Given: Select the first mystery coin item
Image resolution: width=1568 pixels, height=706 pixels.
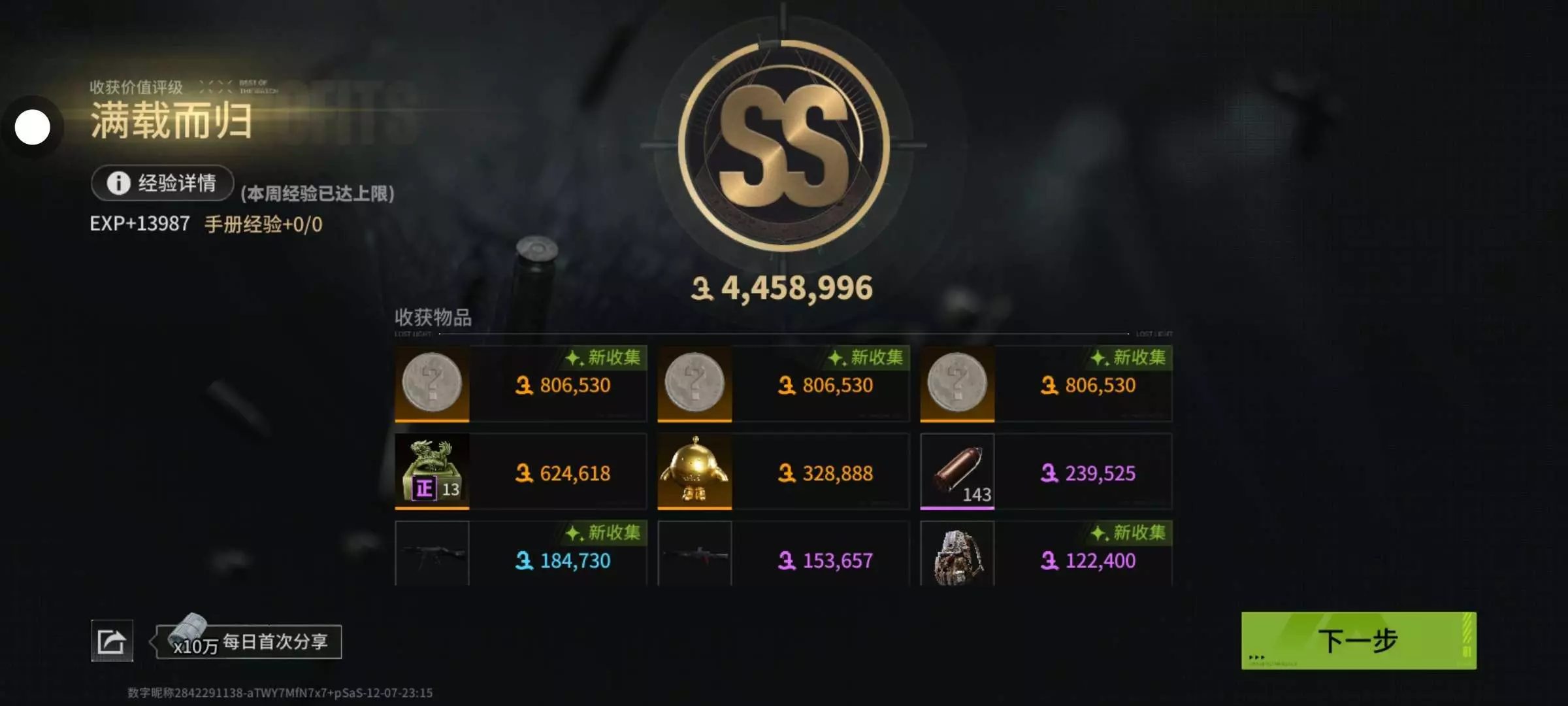Looking at the screenshot, I should (432, 383).
